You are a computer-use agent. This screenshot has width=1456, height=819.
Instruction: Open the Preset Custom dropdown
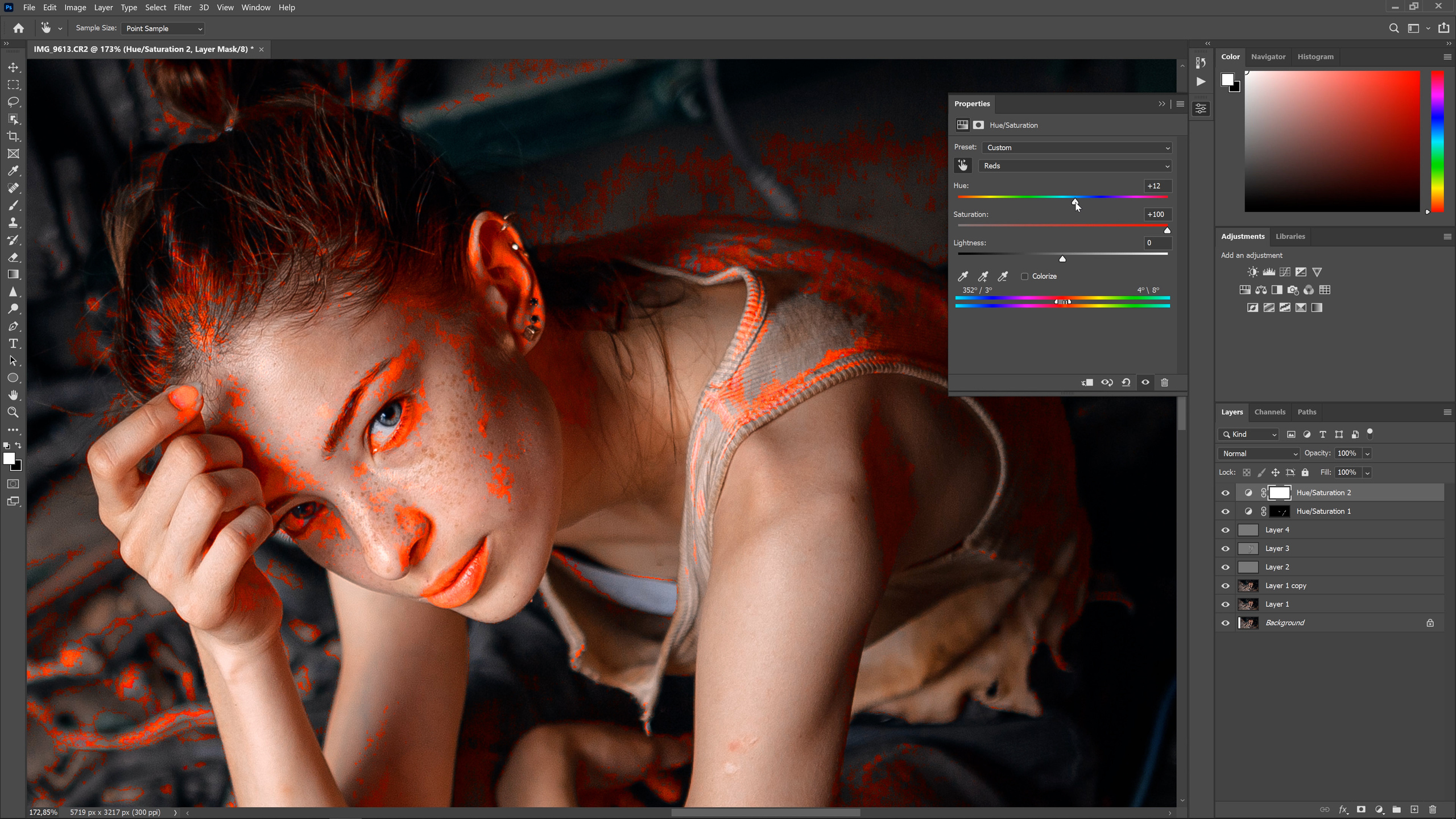point(1077,147)
